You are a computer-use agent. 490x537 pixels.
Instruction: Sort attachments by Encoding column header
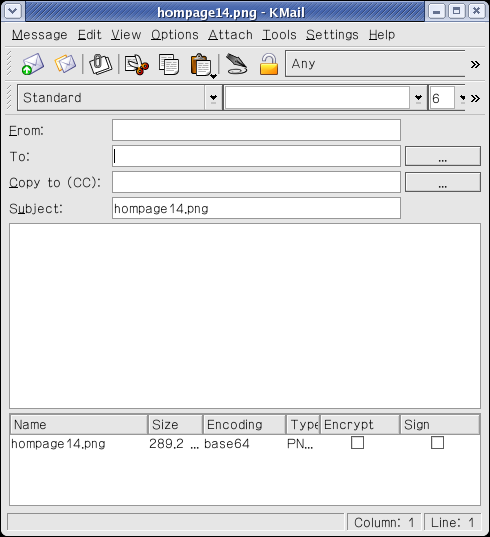(x=244, y=425)
